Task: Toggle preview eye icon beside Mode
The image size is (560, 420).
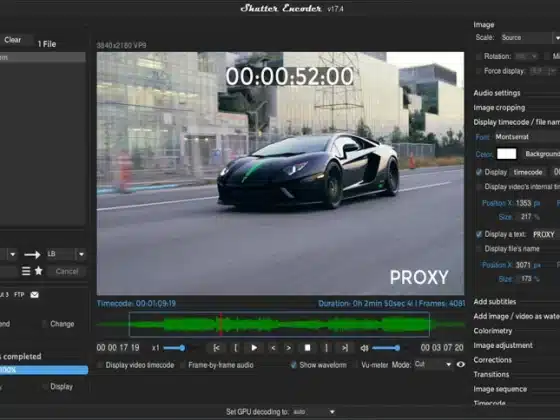Action: tap(461, 365)
